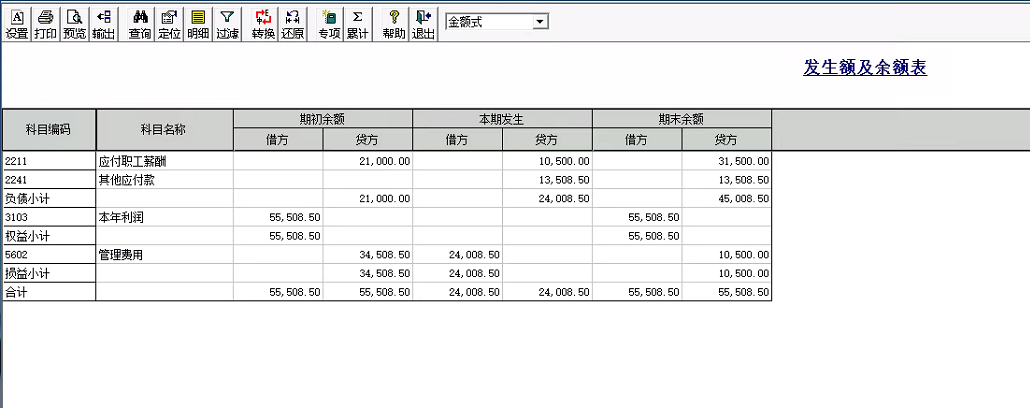
Task: Click 借方 header under 期末余额
Action: pyautogui.click(x=637, y=140)
